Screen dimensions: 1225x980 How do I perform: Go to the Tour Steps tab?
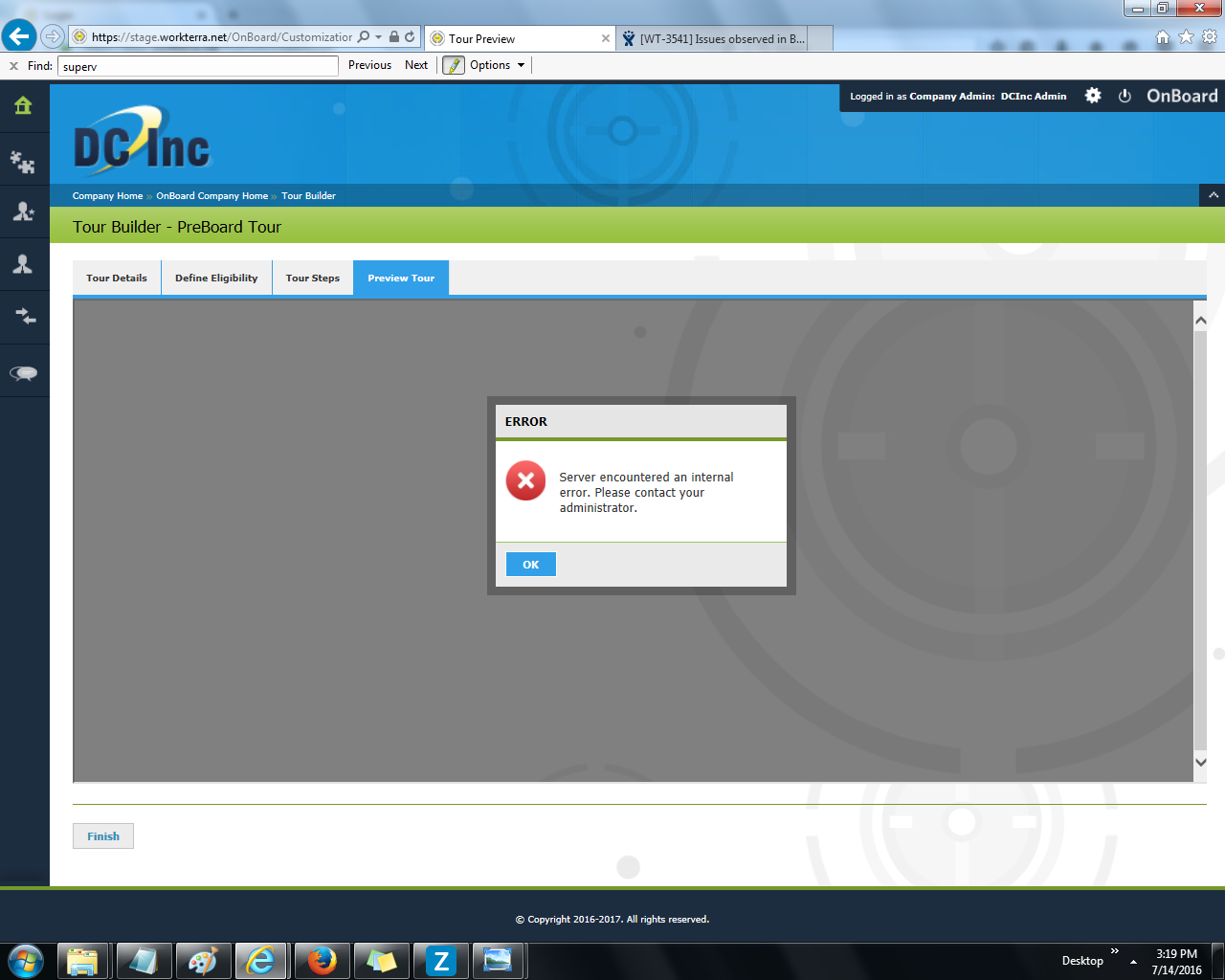pyautogui.click(x=313, y=278)
